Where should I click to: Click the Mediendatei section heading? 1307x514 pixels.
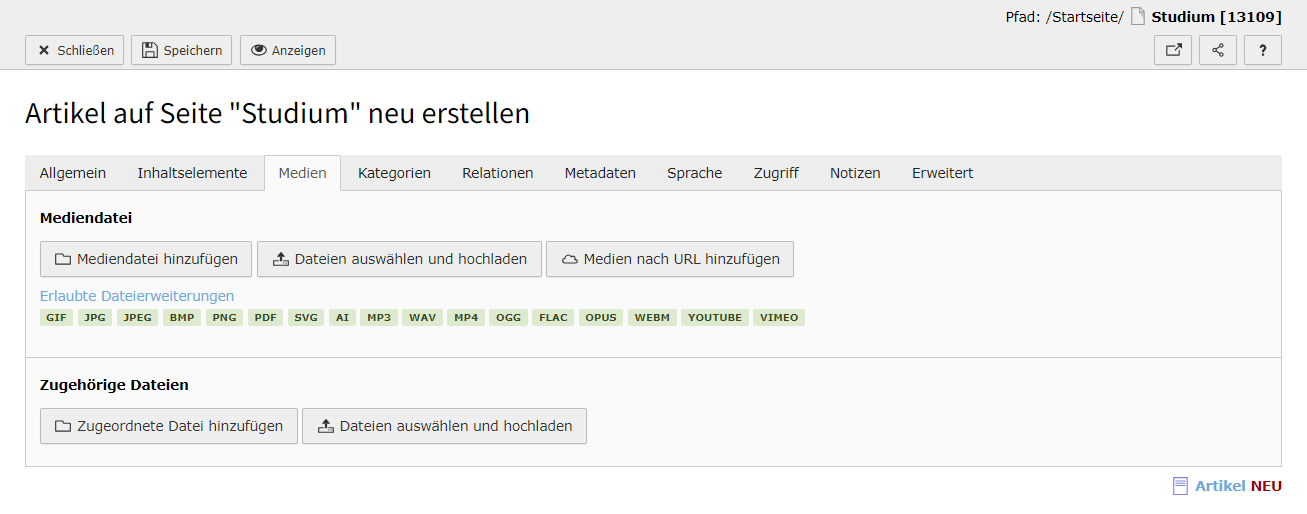point(86,217)
